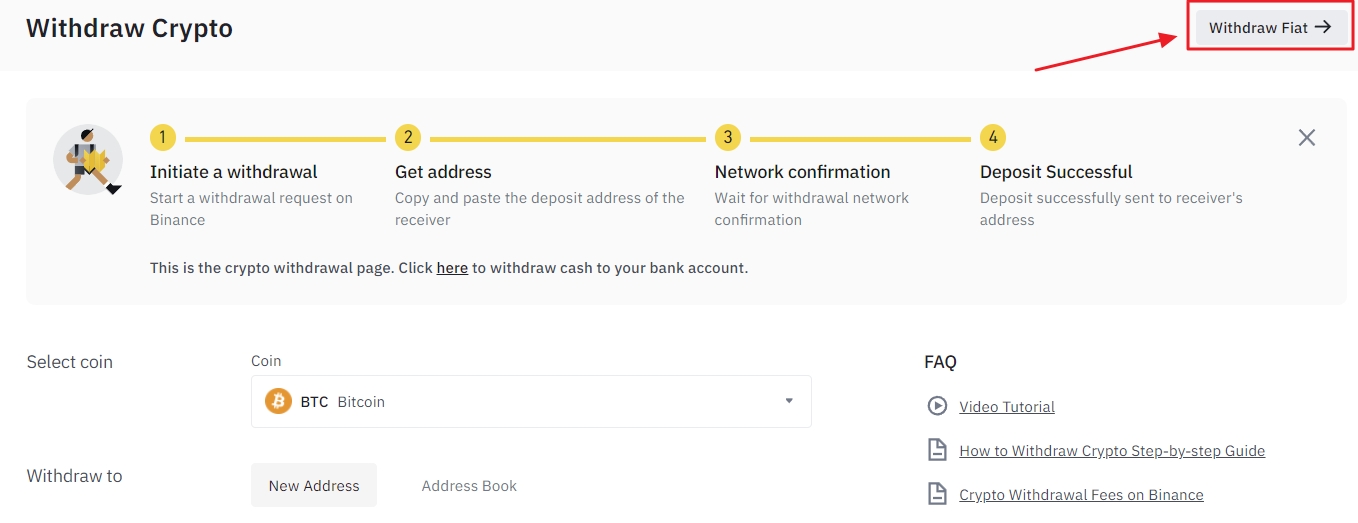The width and height of the screenshot is (1358, 523).
Task: Click the arrow in Withdraw Fiat button
Action: [1323, 28]
